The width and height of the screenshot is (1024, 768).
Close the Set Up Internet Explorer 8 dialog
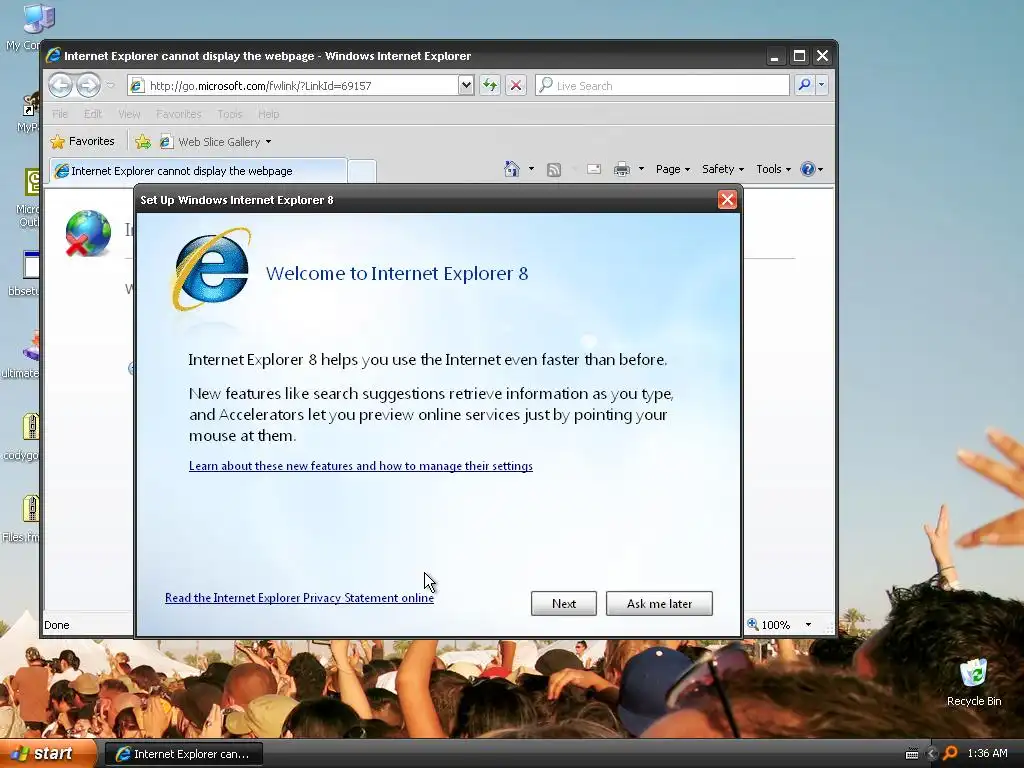[x=727, y=200]
